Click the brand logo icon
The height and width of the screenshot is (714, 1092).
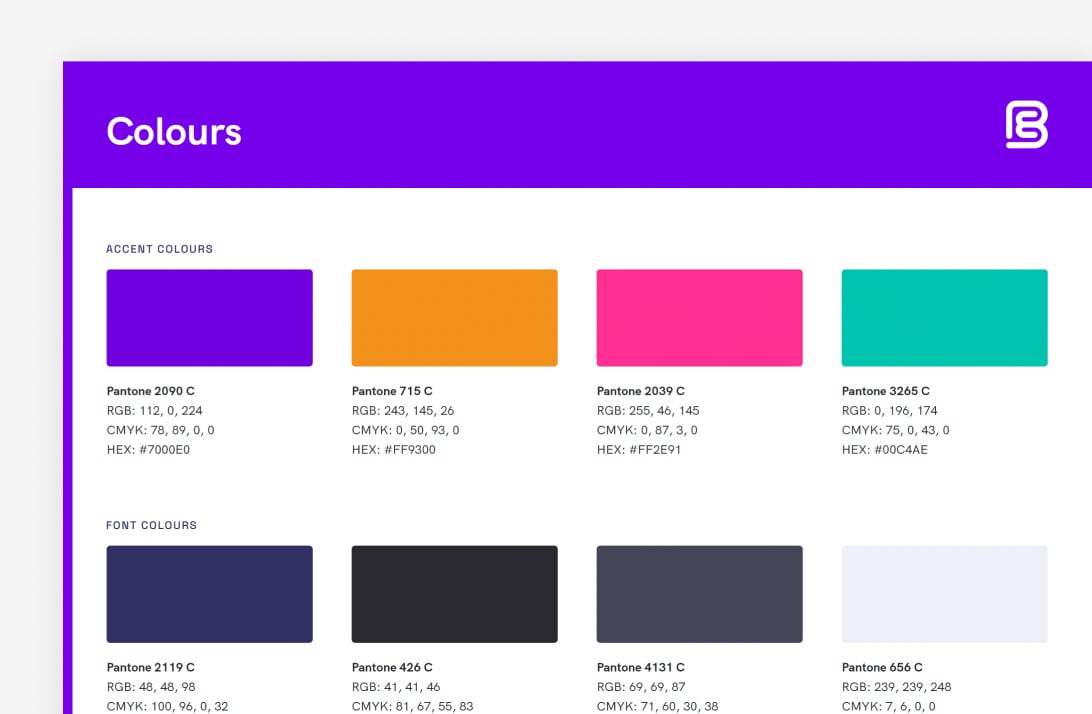click(x=1028, y=125)
